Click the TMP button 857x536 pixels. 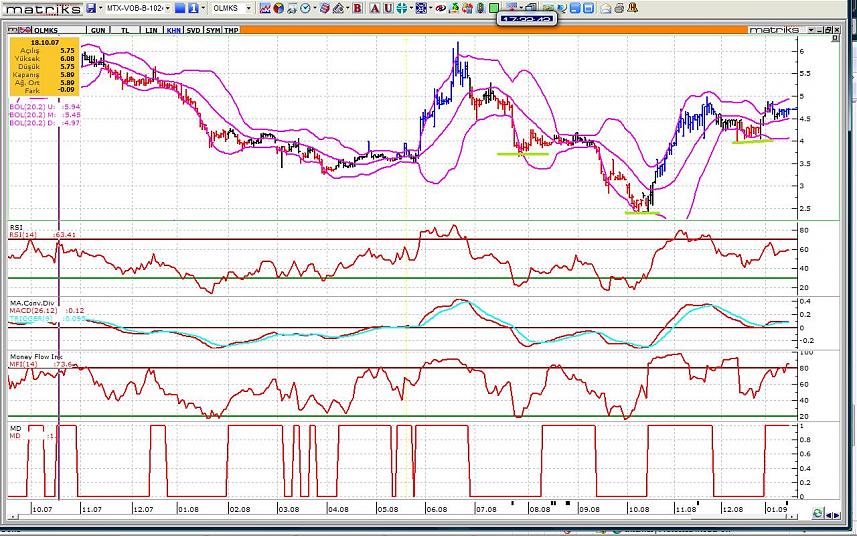(x=231, y=30)
